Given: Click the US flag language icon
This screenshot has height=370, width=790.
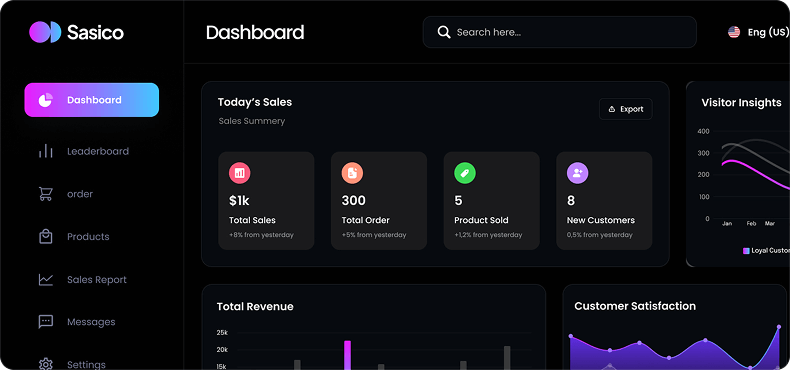Looking at the screenshot, I should point(734,32).
